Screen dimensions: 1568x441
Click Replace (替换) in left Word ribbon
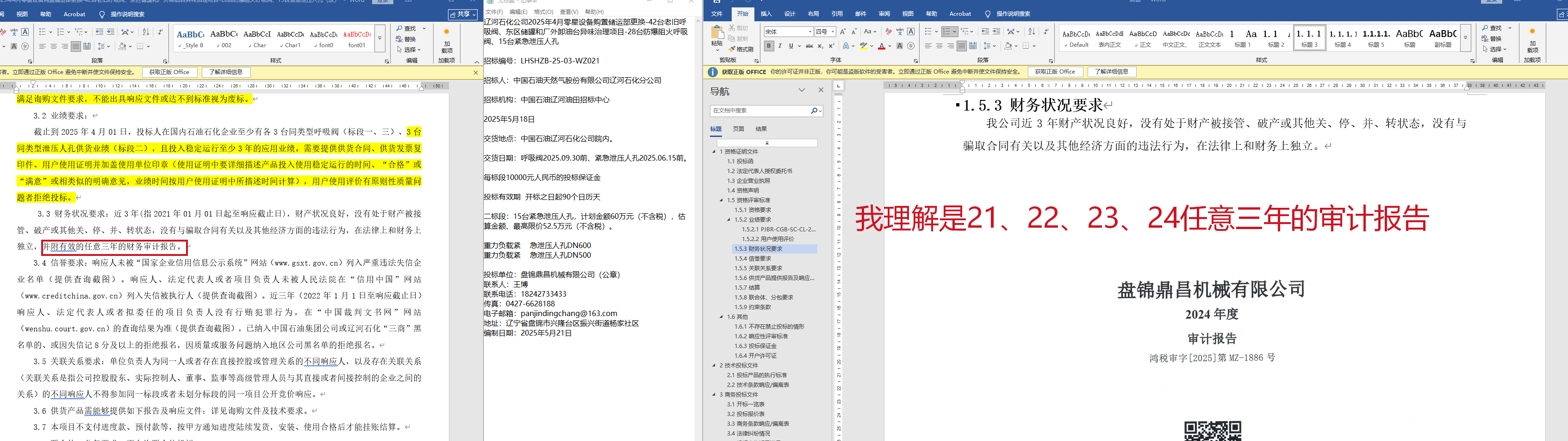[406, 39]
